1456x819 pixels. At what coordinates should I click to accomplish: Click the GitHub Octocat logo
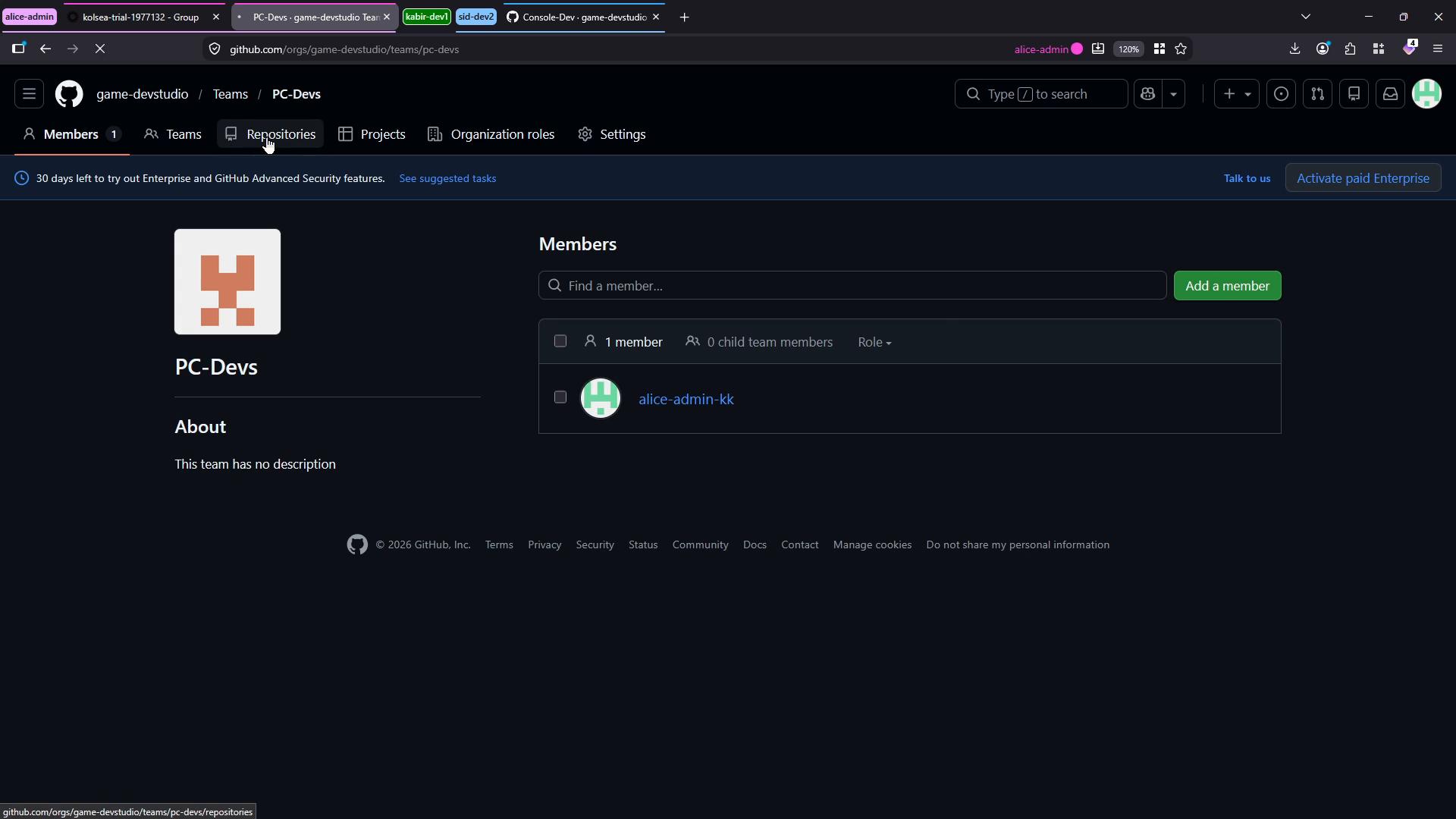[x=69, y=94]
